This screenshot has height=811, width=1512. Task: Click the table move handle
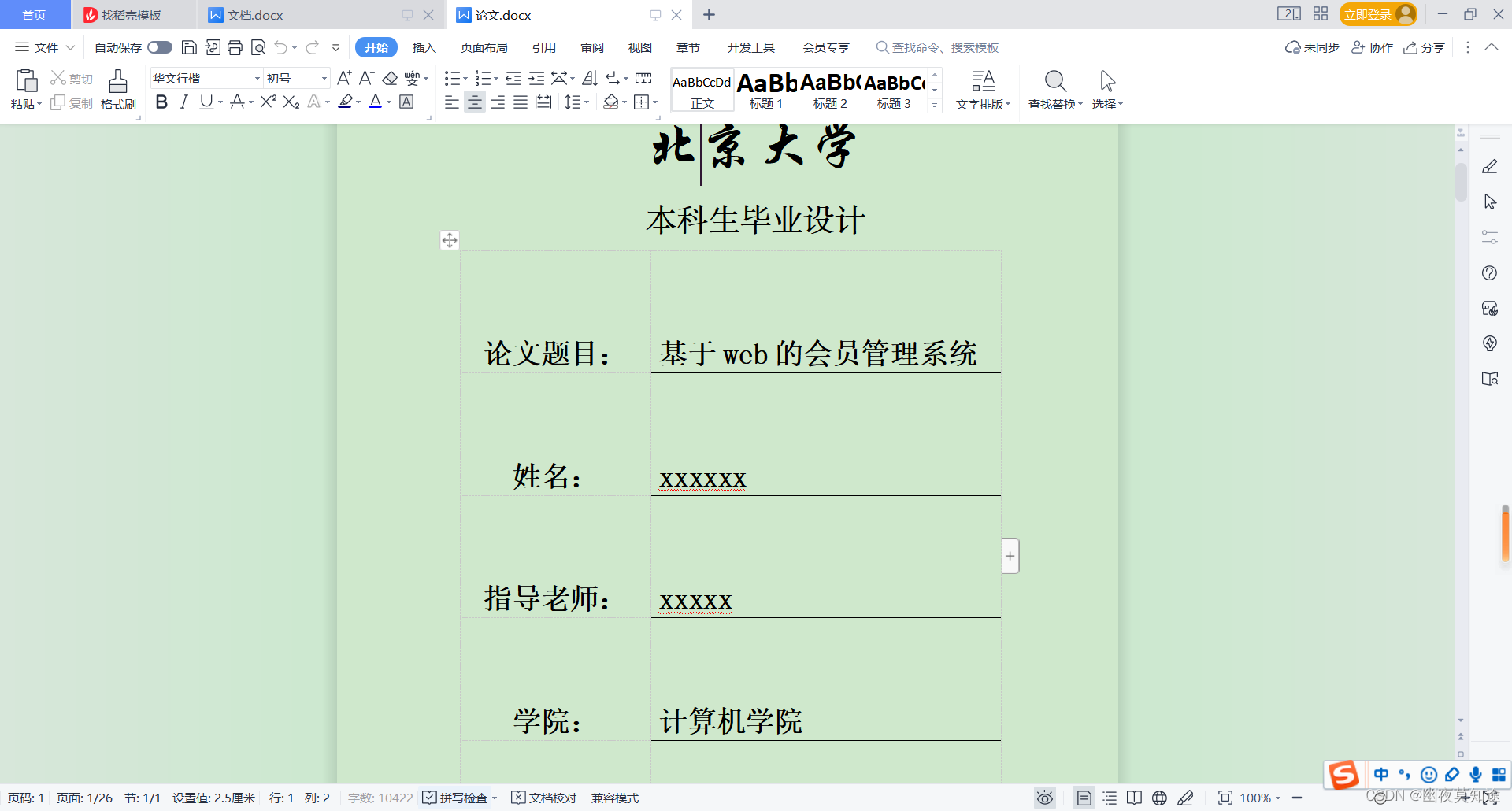pyautogui.click(x=450, y=240)
